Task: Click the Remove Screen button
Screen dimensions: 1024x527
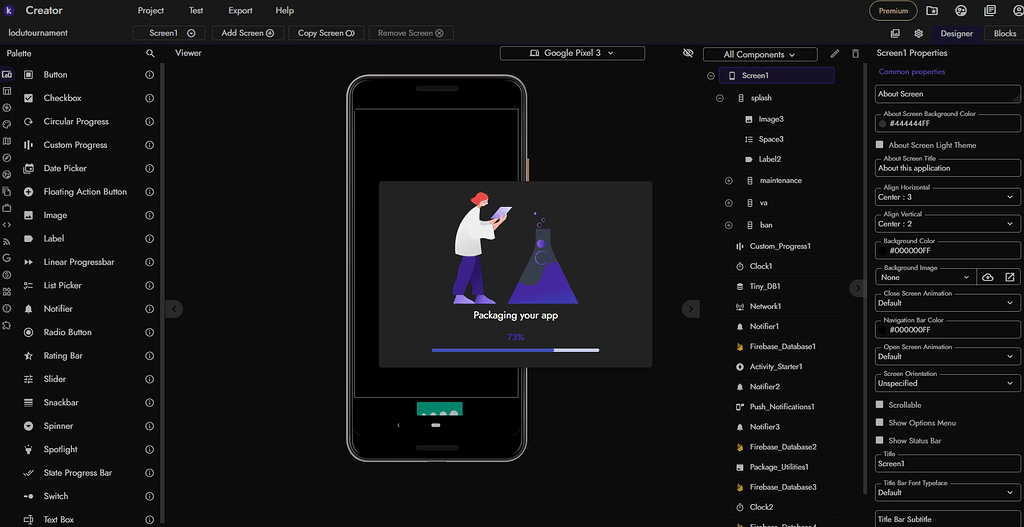Action: 411,33
